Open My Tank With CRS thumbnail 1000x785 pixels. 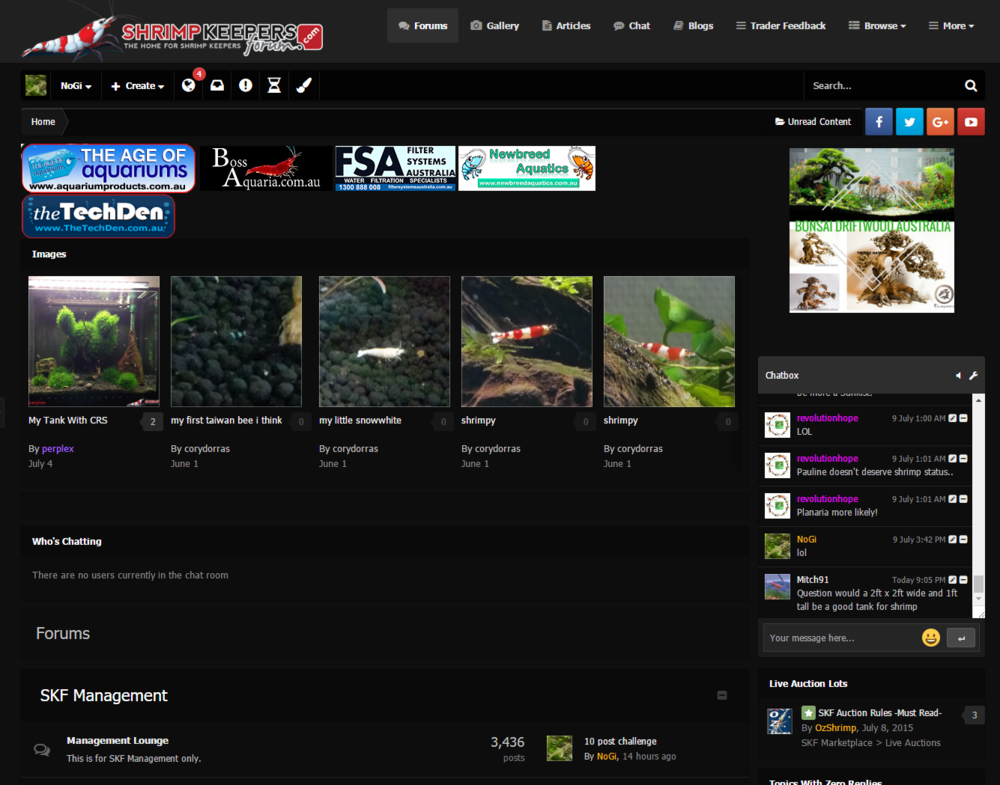pyautogui.click(x=94, y=341)
